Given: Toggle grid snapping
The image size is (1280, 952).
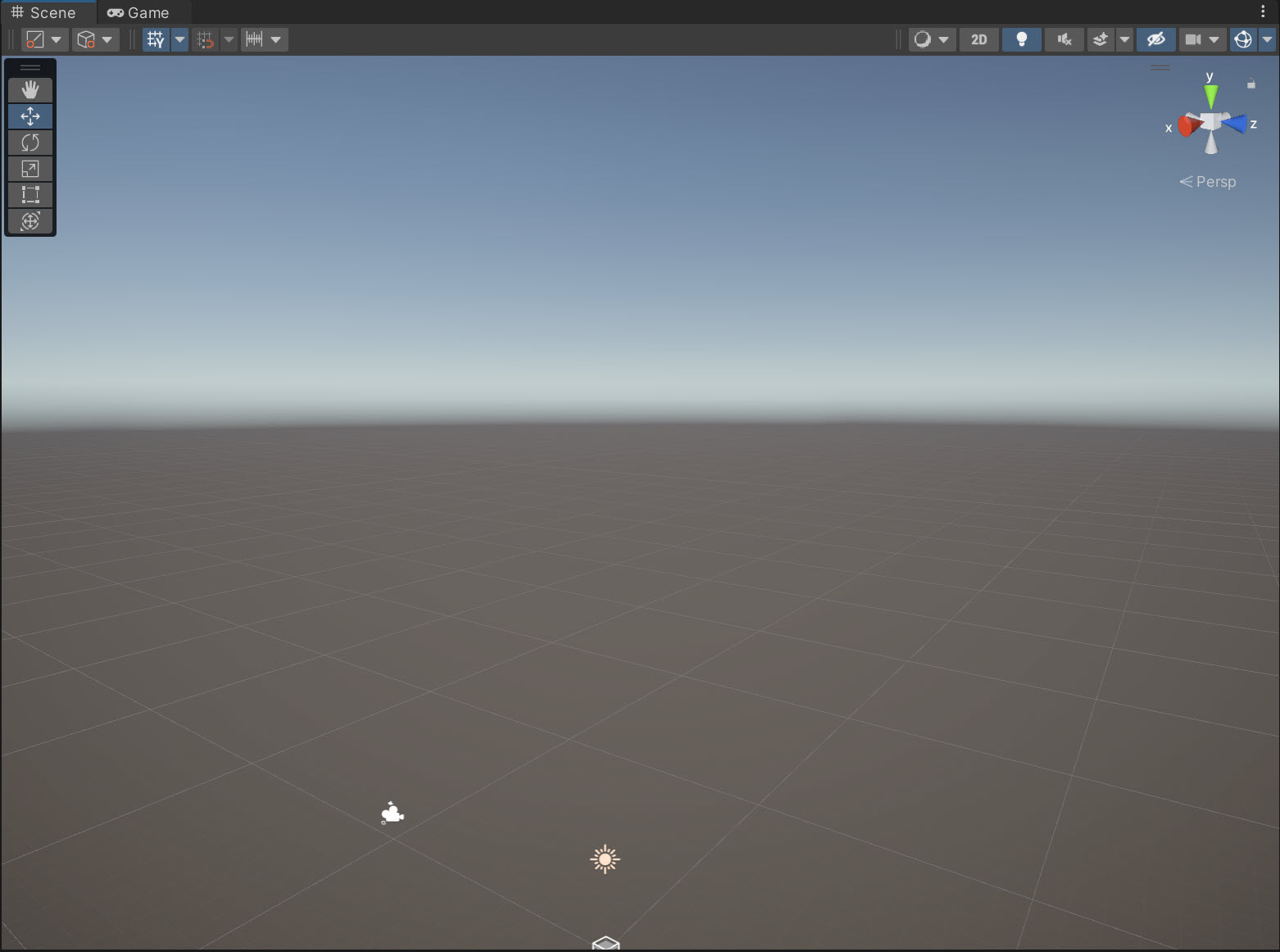Looking at the screenshot, I should click(206, 39).
